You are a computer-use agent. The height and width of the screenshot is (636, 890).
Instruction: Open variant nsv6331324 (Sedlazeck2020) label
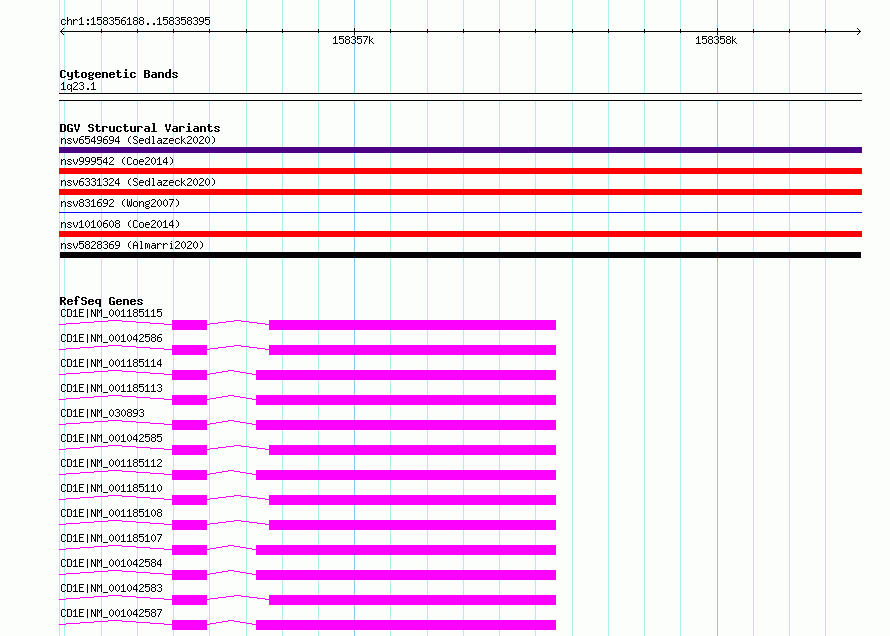pyautogui.click(x=138, y=182)
